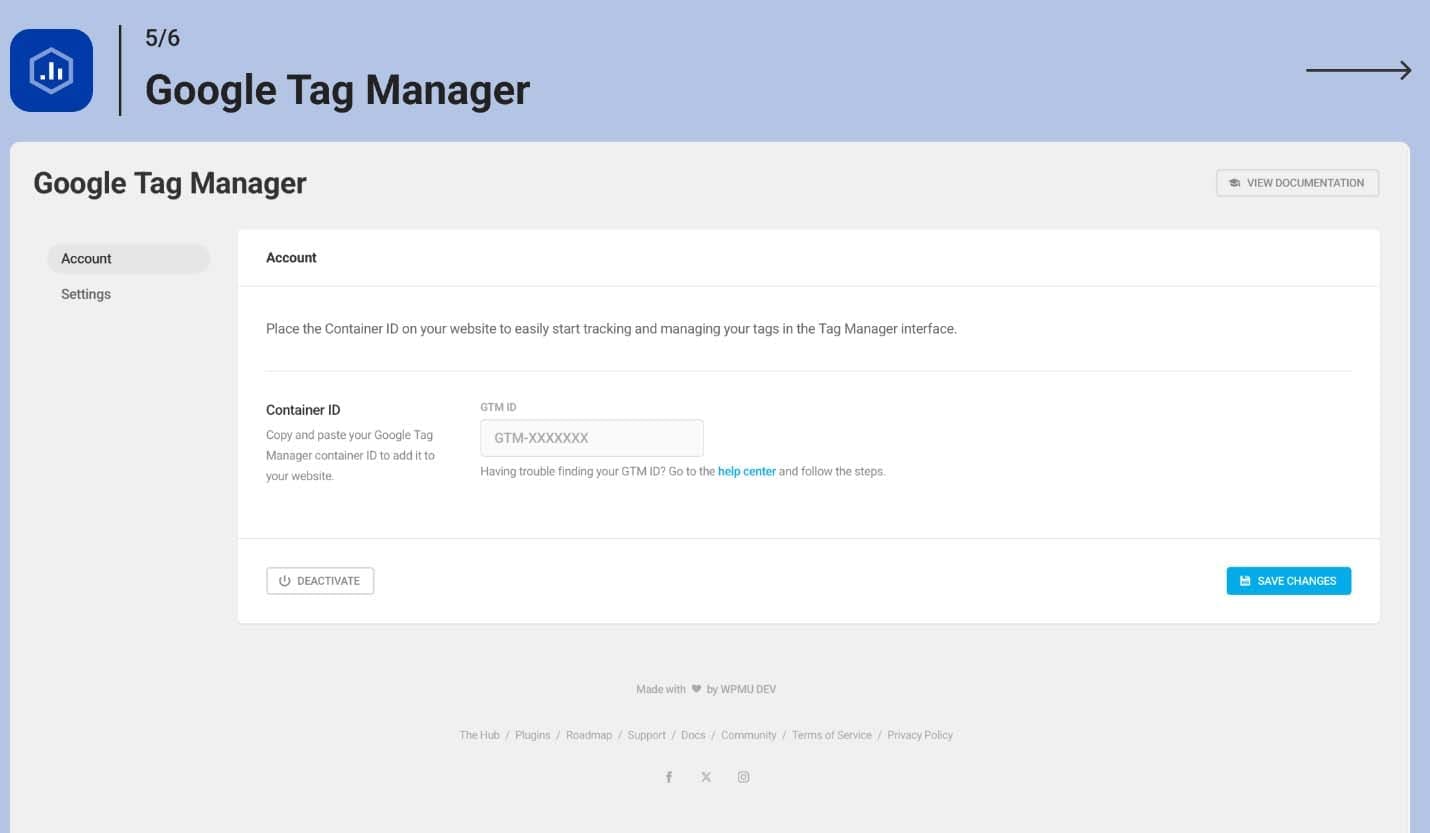Open the Instagram social icon
Viewport: 1430px width, 833px height.
pyautogui.click(x=743, y=777)
